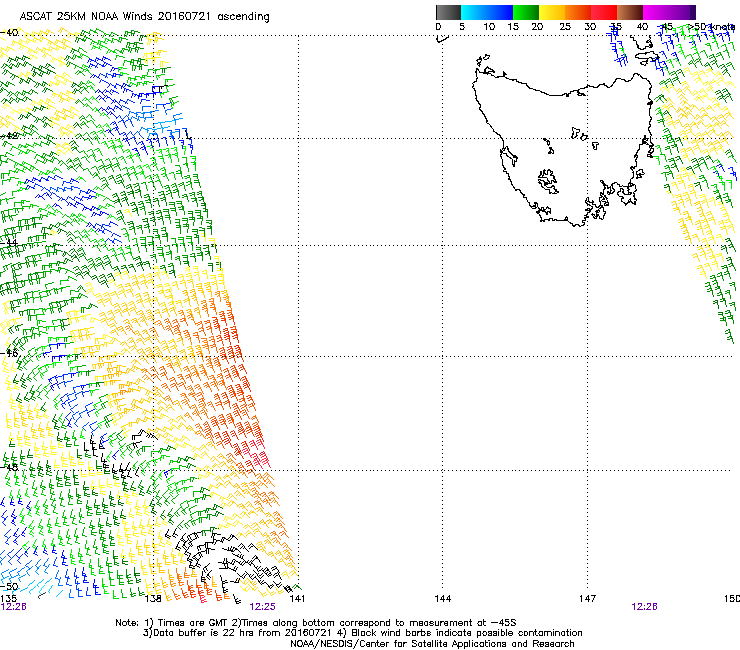
Task: Click the '25' legend scale label
Action: click(565, 27)
